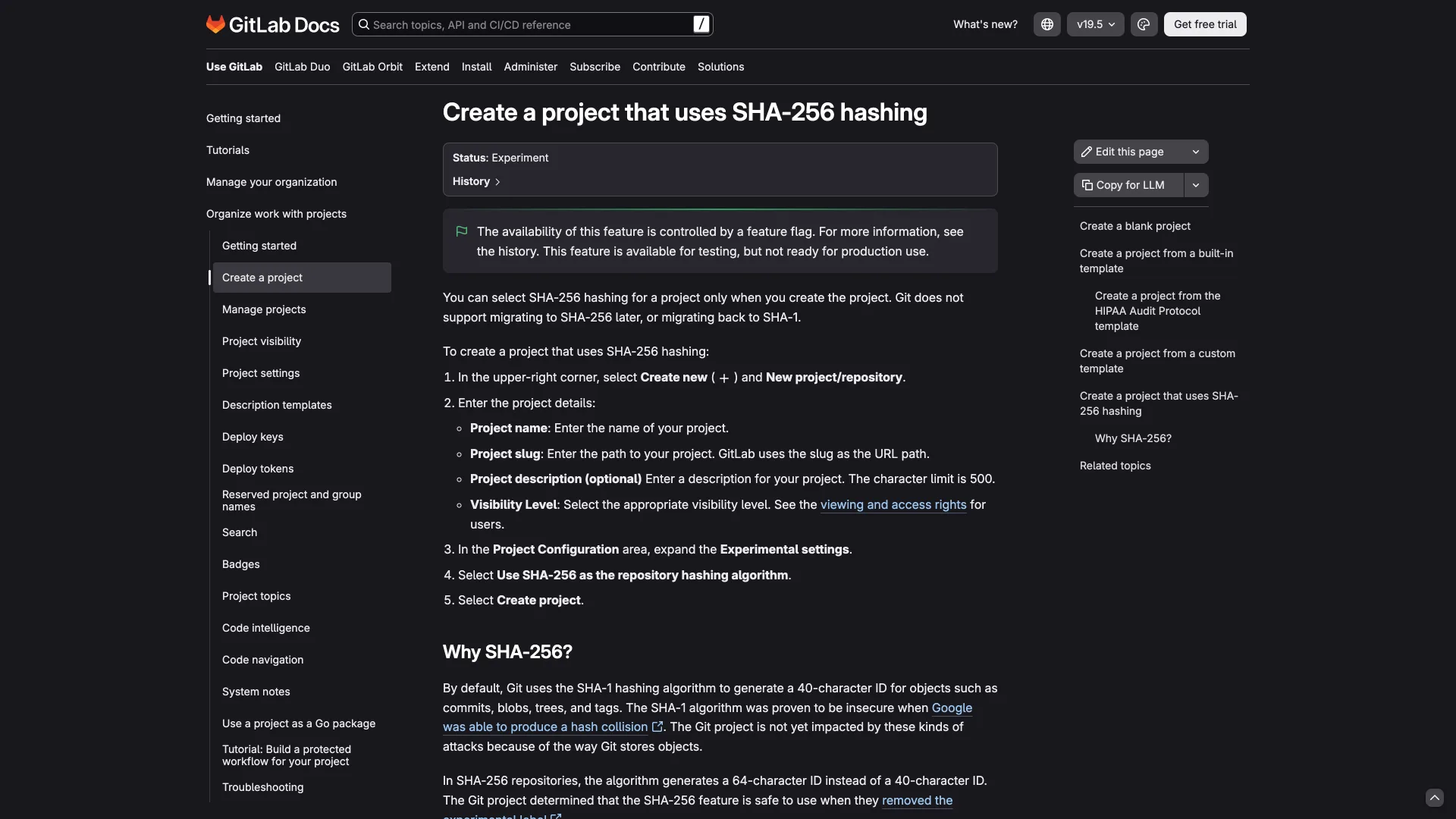Go to Deploy tokens in the sidebar
Viewport: 1456px width, 819px height.
pyautogui.click(x=258, y=469)
